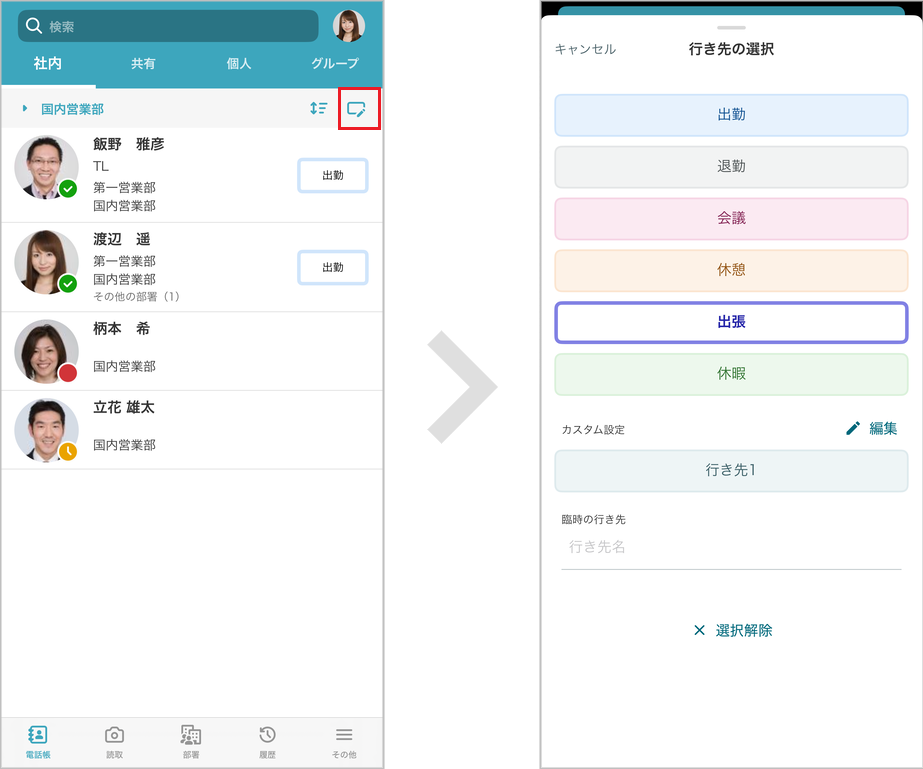Select the 退勤 destination option

coord(731,167)
